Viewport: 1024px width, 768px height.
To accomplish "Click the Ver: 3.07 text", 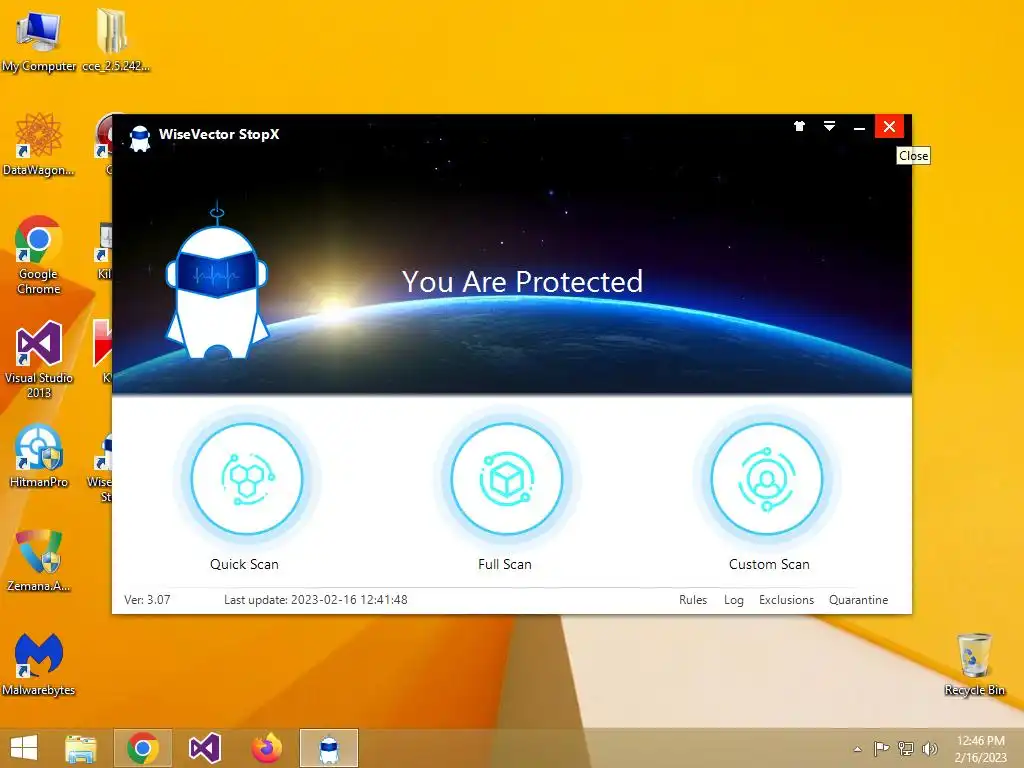I will [147, 600].
